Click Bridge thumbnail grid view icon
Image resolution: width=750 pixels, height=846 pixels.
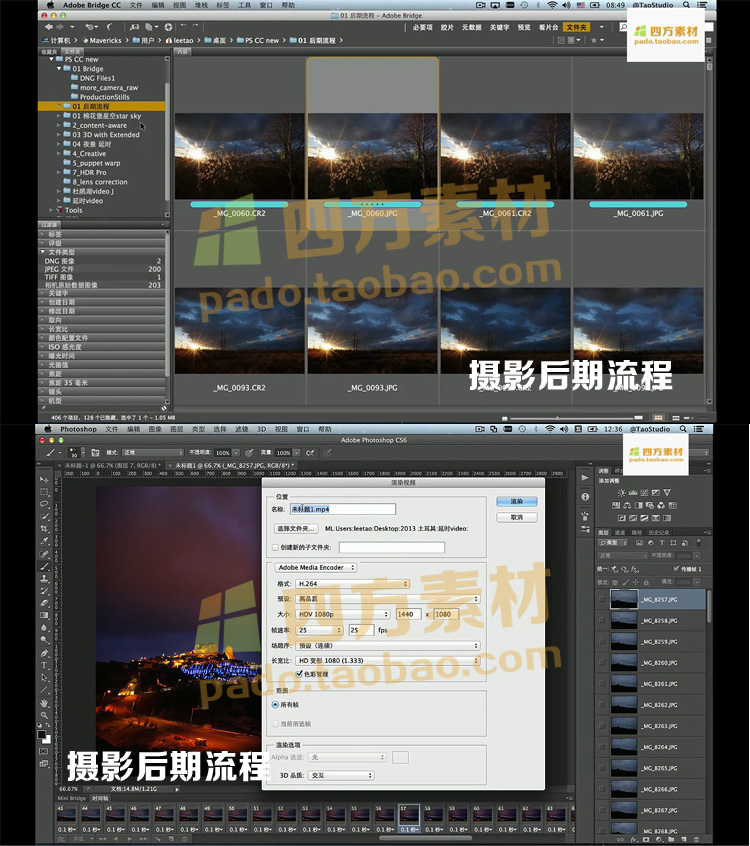658,418
